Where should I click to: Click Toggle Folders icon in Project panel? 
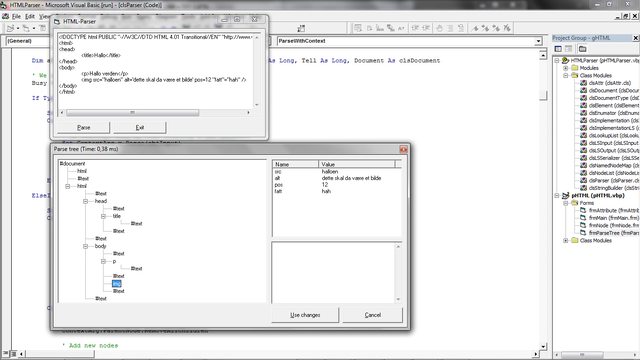[582, 49]
